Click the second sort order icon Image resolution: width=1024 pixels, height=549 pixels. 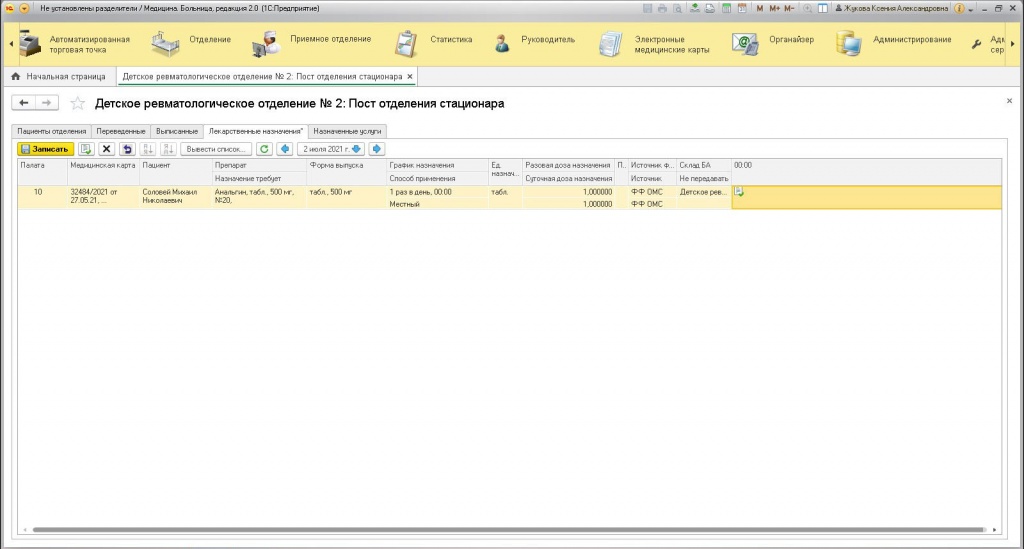pyautogui.click(x=168, y=149)
